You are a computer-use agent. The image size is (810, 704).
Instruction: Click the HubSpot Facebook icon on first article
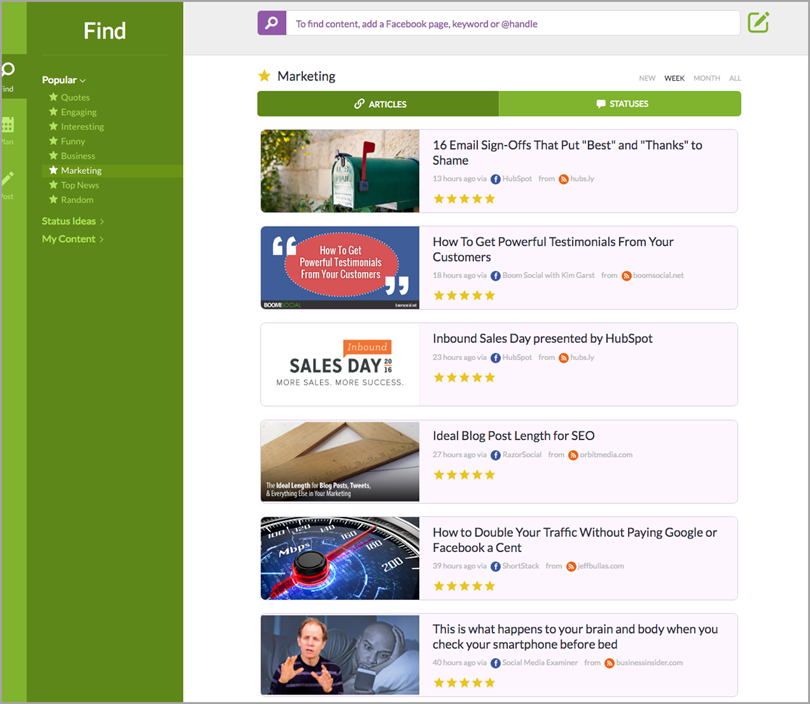click(x=495, y=178)
